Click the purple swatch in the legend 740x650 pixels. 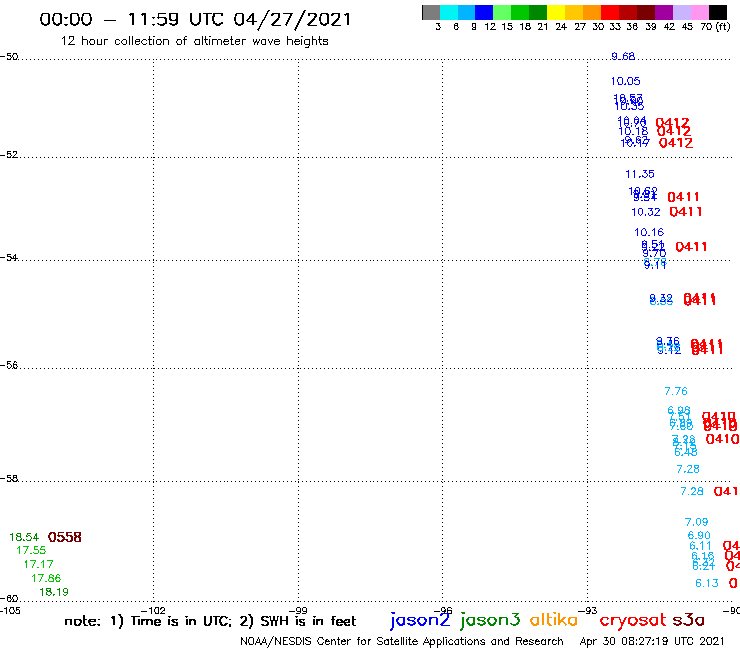(664, 12)
